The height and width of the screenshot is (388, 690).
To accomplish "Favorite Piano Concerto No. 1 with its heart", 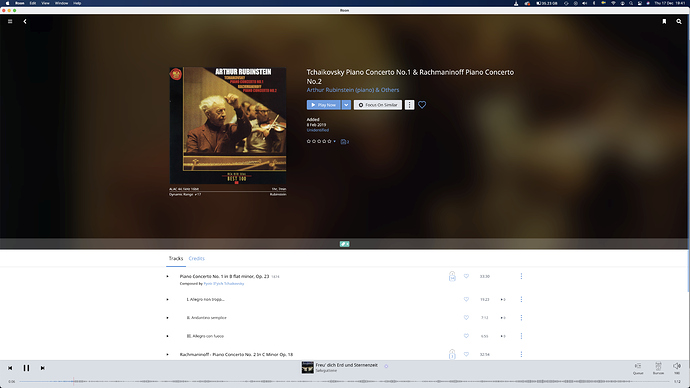I will [466, 276].
